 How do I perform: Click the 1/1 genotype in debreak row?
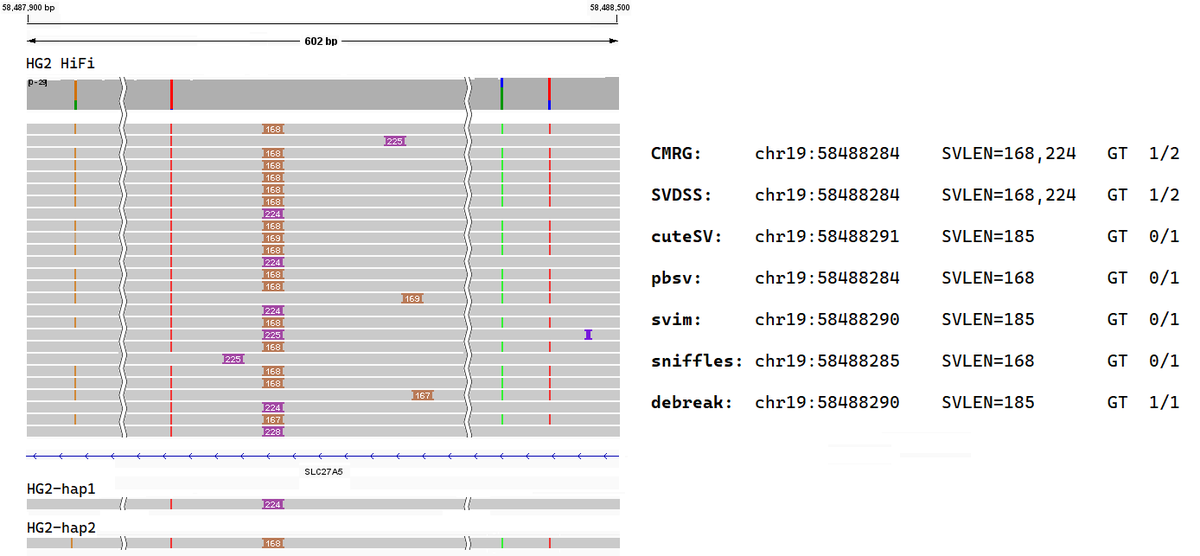[1165, 403]
